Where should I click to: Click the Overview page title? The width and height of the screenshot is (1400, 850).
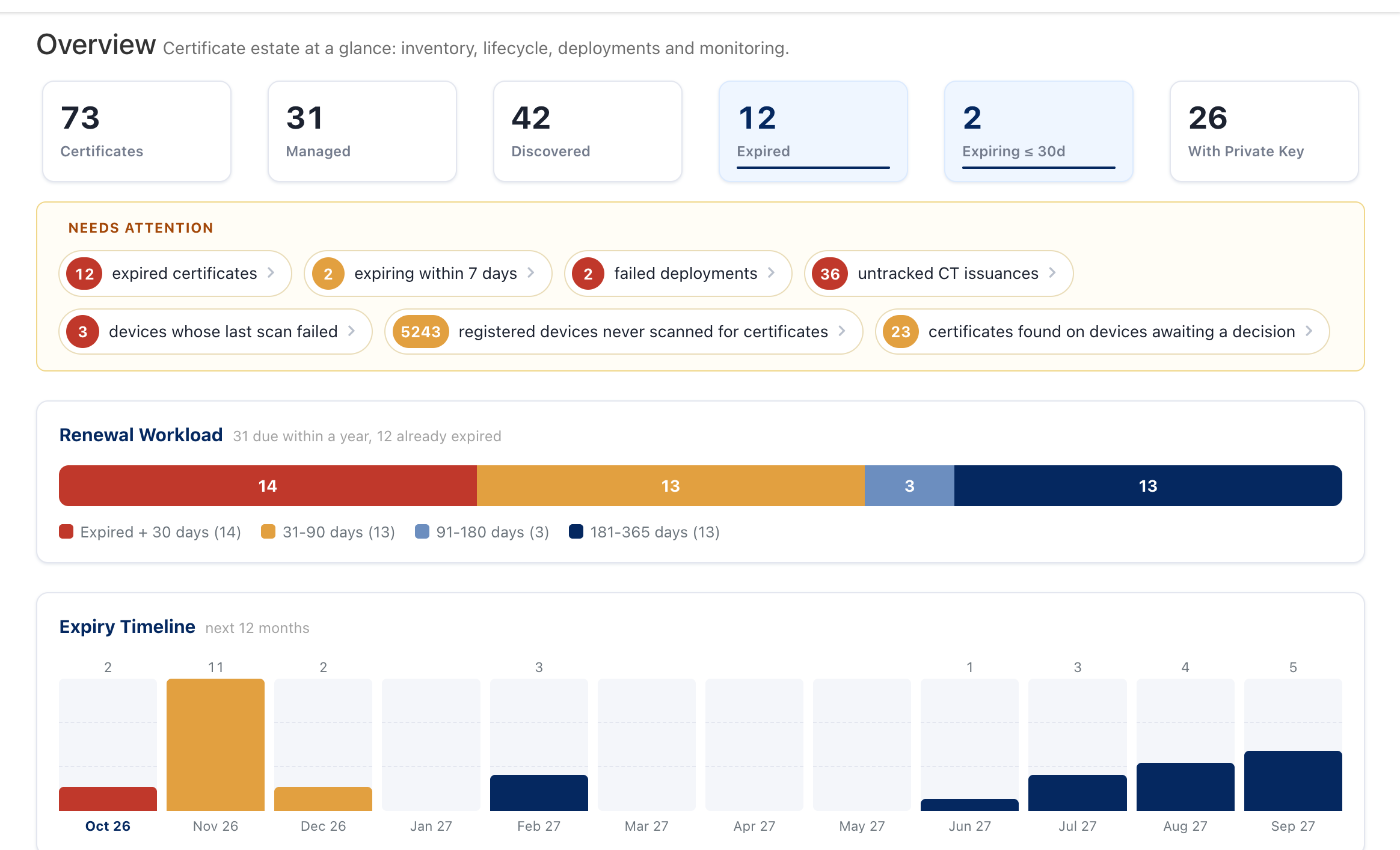tap(96, 45)
